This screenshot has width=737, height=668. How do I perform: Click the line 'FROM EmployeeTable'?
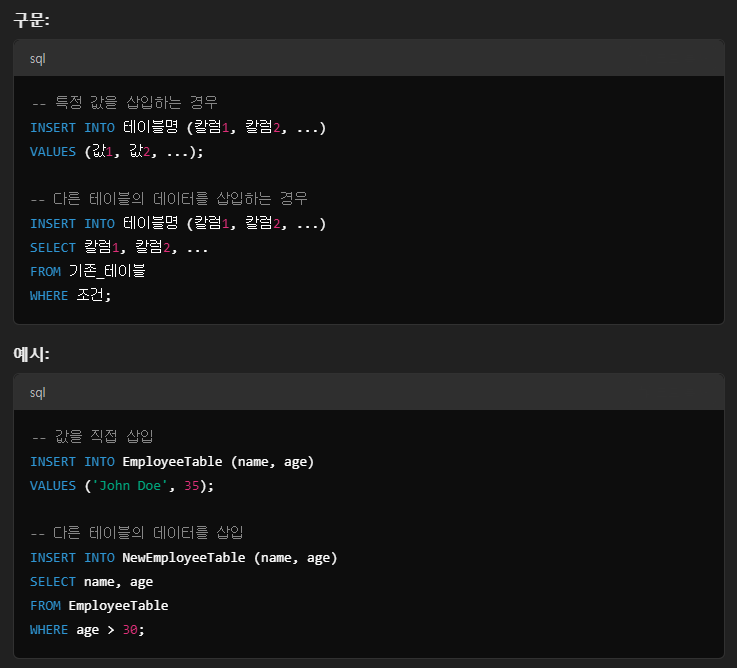pos(99,605)
